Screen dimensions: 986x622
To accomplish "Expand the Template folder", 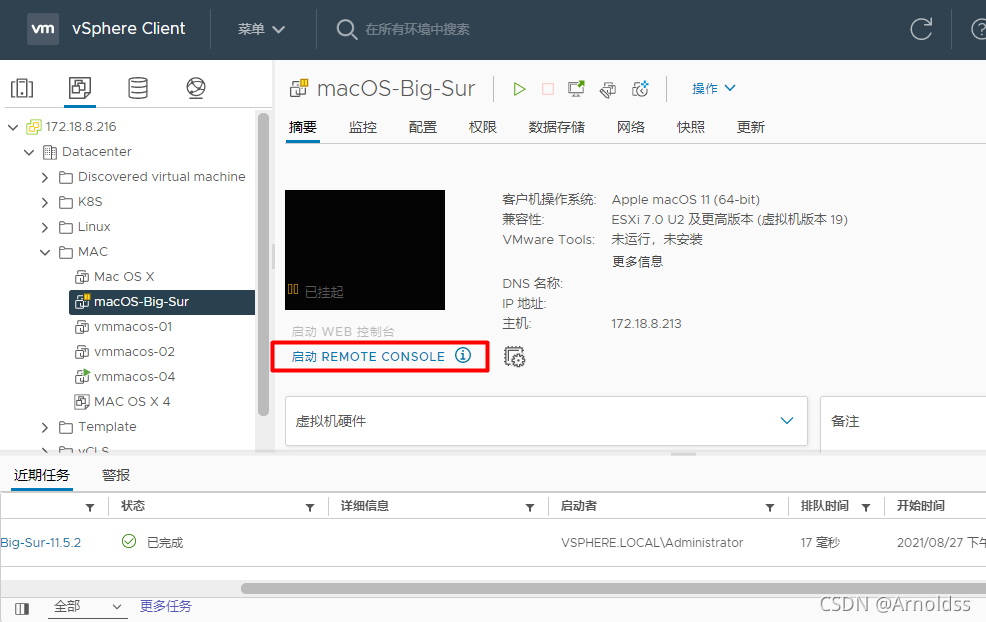I will pyautogui.click(x=45, y=428).
